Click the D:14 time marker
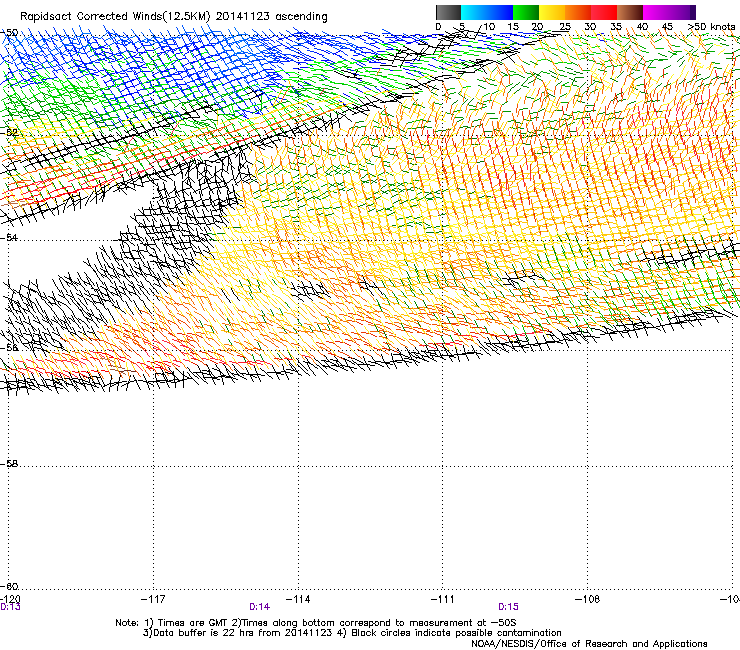Viewport: 740px width, 650px height. tap(260, 607)
